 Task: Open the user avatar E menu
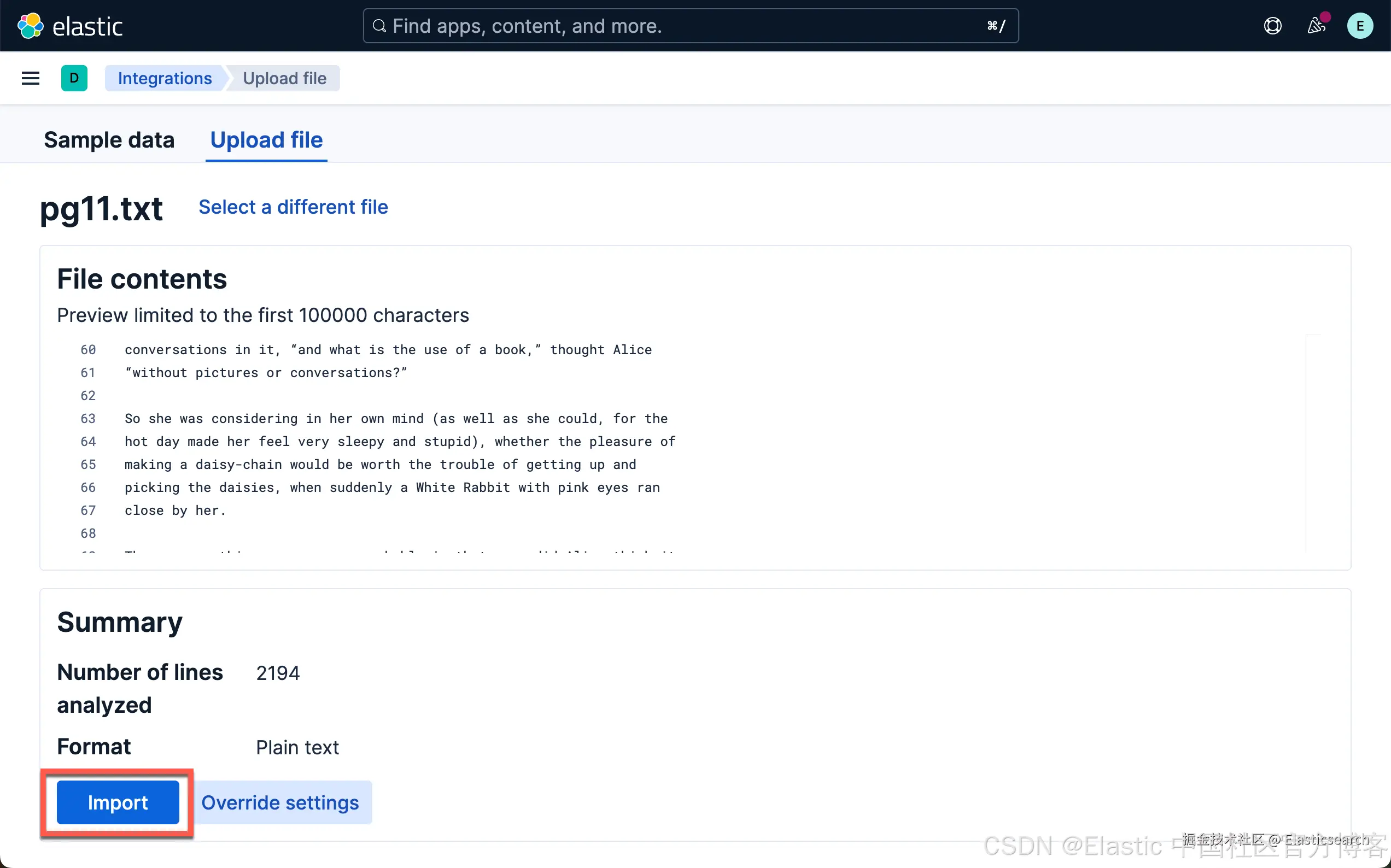[1359, 26]
